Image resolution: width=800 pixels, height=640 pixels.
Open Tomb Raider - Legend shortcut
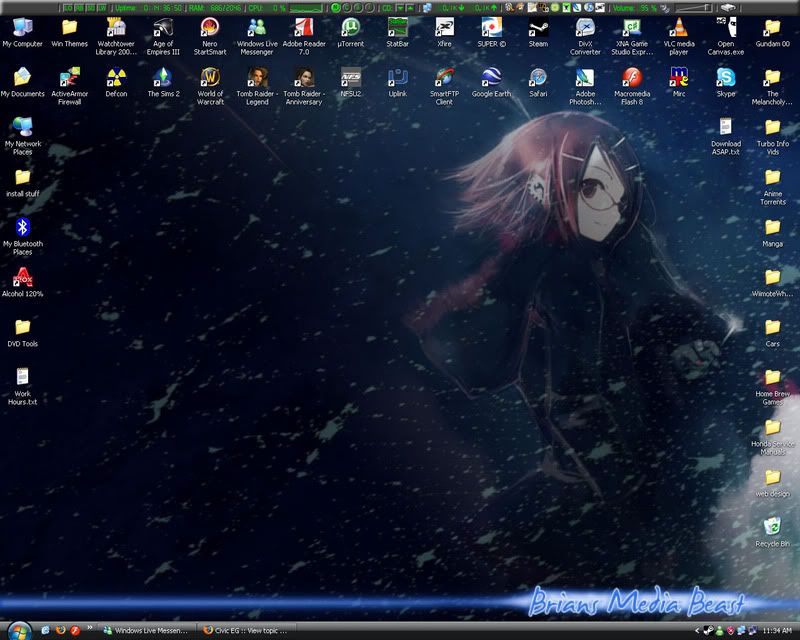(x=257, y=86)
